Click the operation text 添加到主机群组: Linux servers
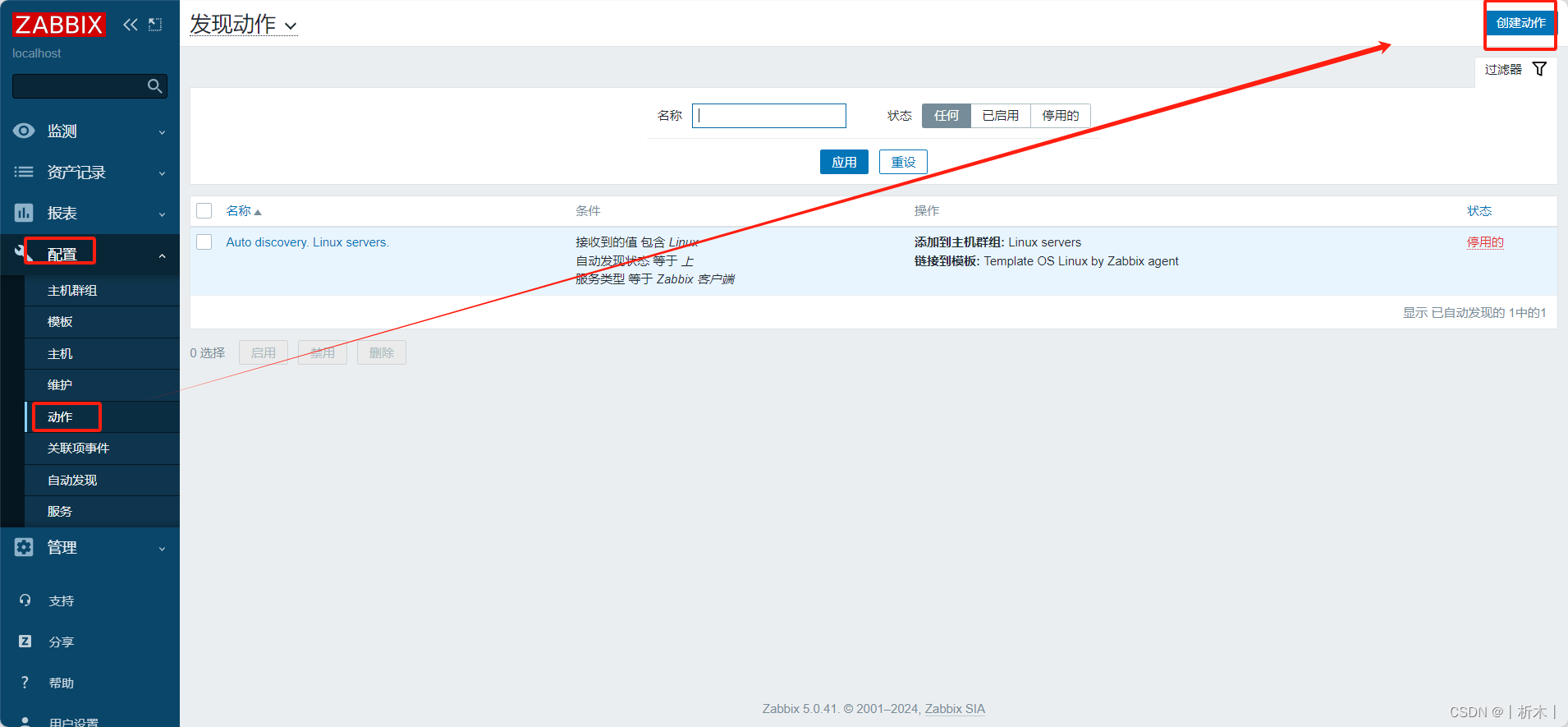Viewport: 1568px width, 727px height. (997, 242)
